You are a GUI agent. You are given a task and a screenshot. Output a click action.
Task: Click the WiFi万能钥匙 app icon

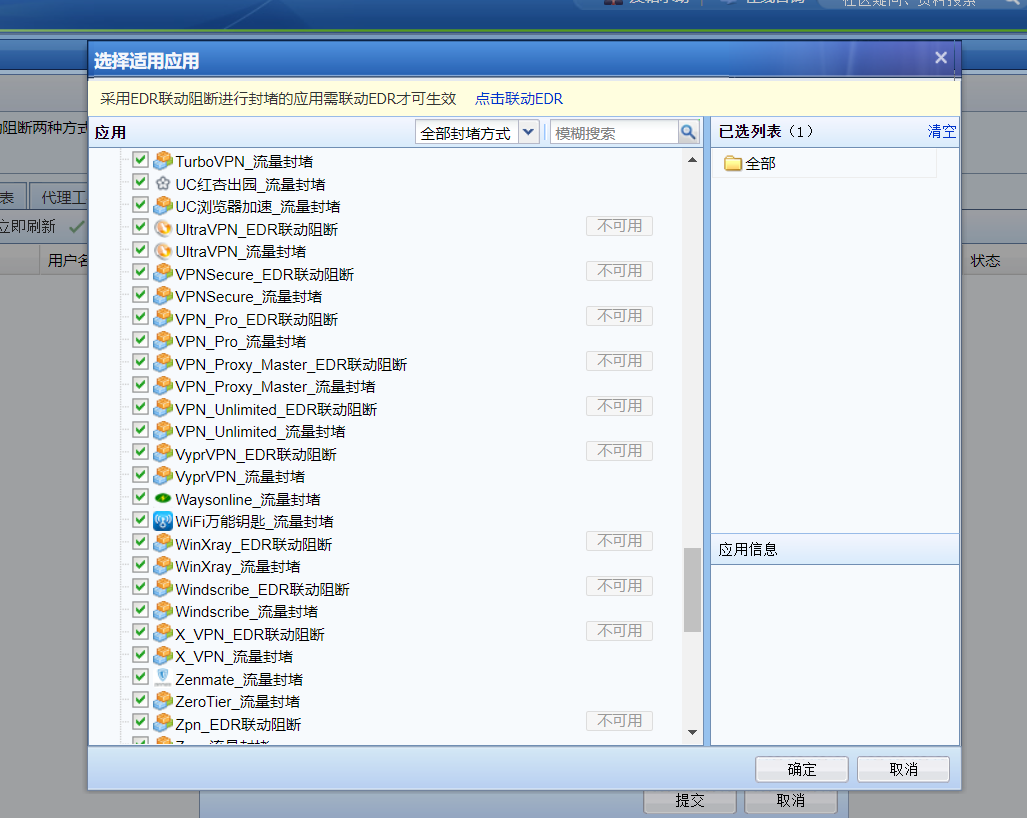click(x=163, y=521)
